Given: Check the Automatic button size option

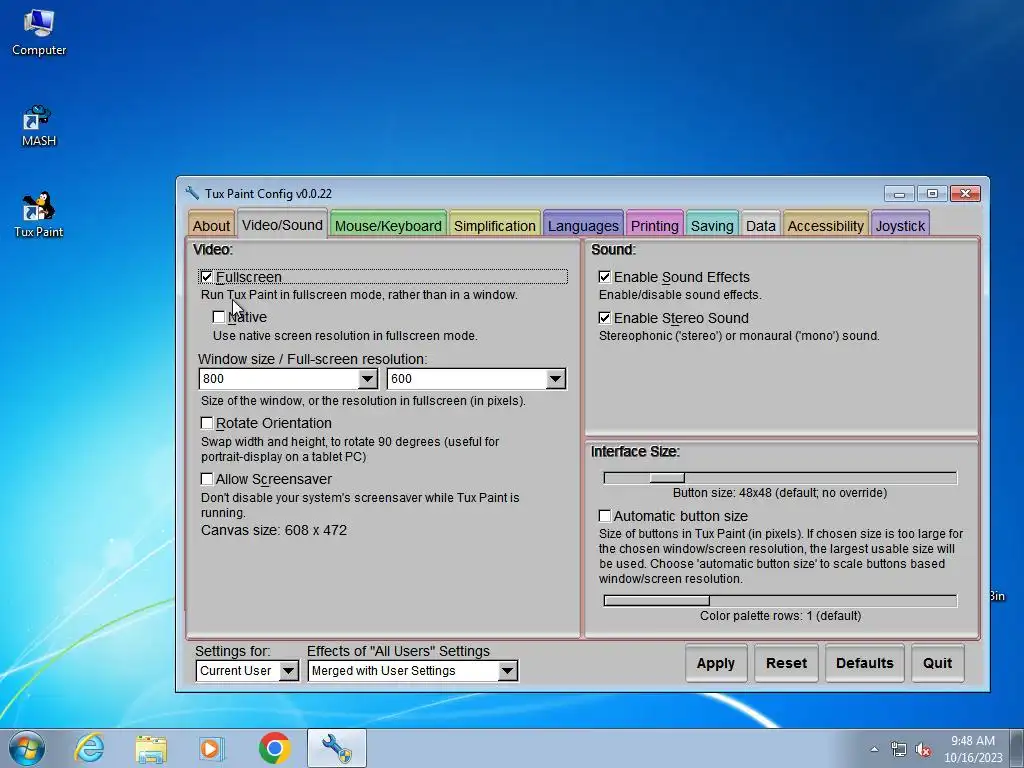Looking at the screenshot, I should click(605, 516).
